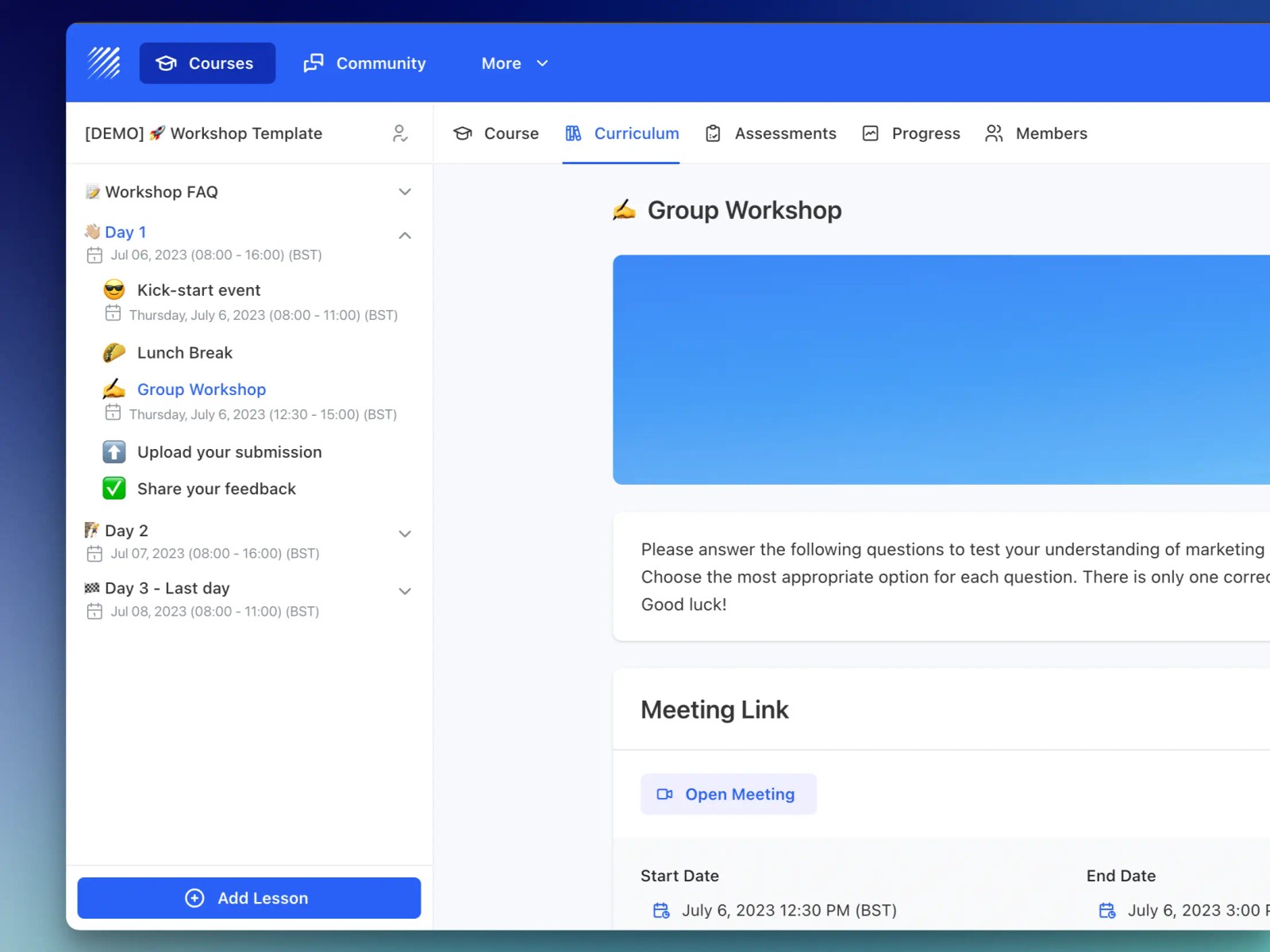Expand the Day 3 - Last day section
1270x952 pixels.
point(405,591)
